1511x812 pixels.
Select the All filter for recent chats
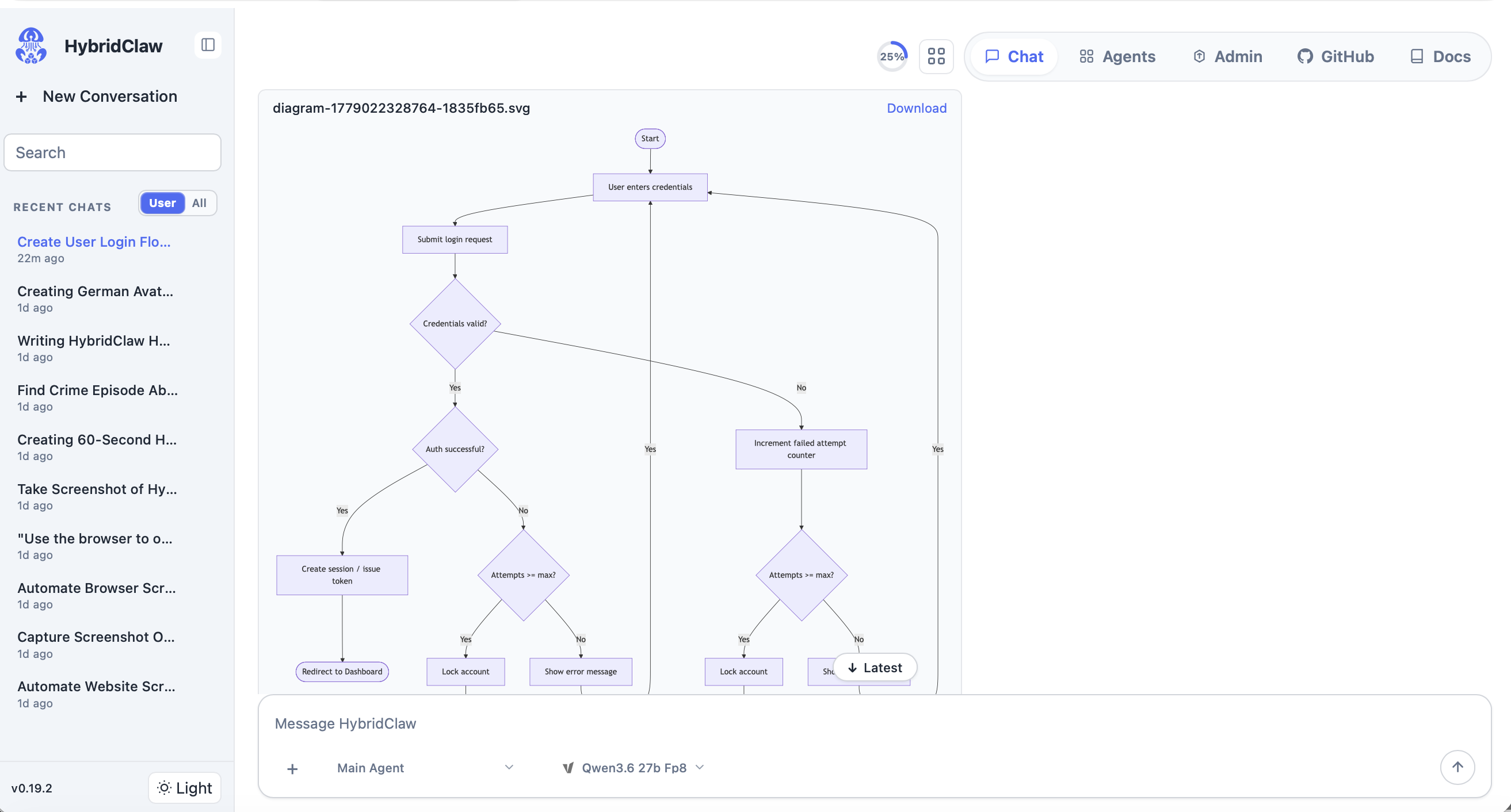click(x=200, y=203)
